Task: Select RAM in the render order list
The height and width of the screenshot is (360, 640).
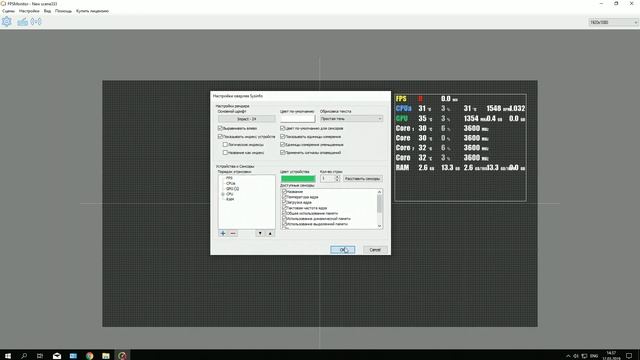Action: coord(230,199)
